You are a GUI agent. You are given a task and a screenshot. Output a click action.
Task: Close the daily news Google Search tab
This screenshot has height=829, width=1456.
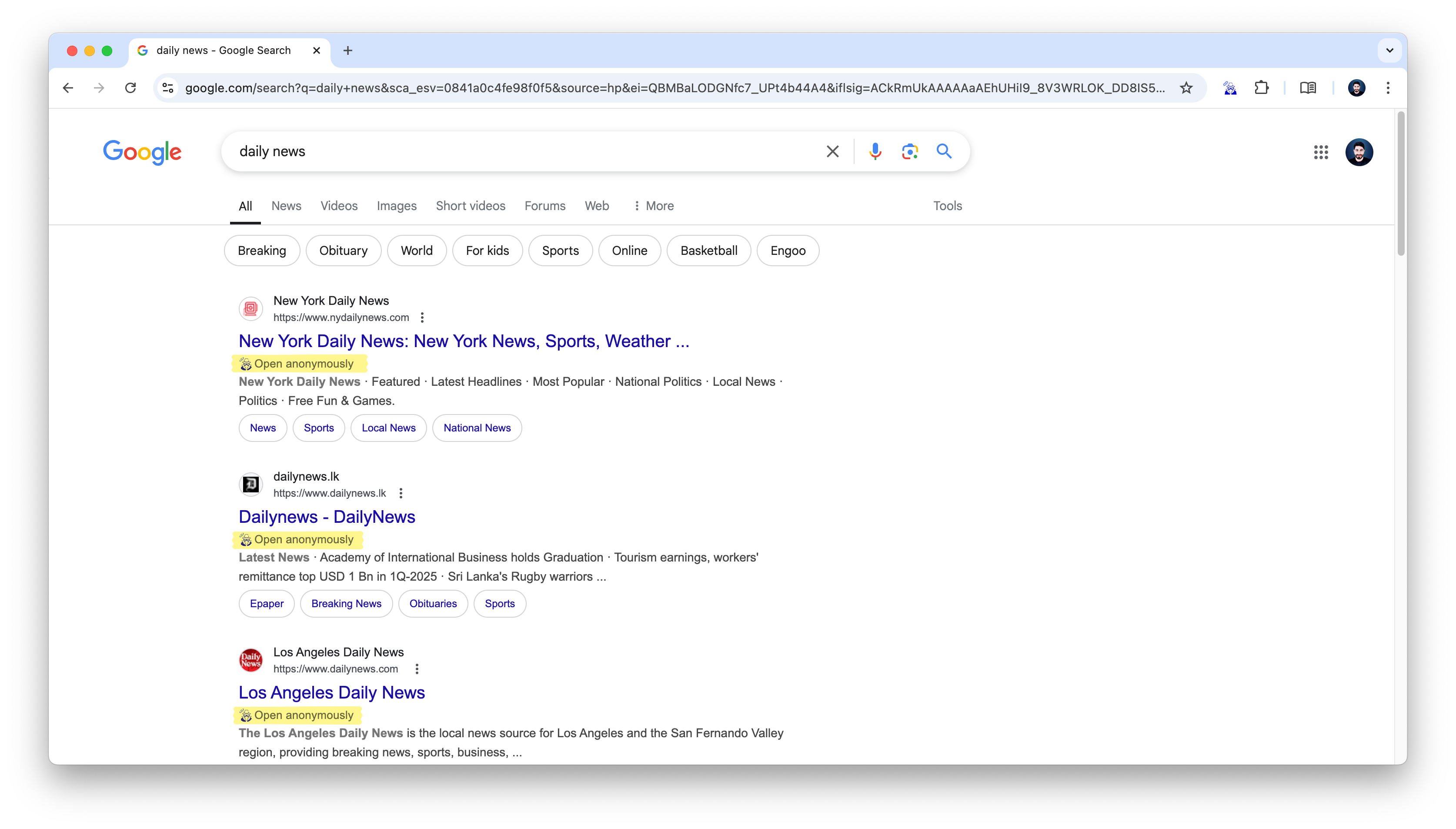coord(317,51)
